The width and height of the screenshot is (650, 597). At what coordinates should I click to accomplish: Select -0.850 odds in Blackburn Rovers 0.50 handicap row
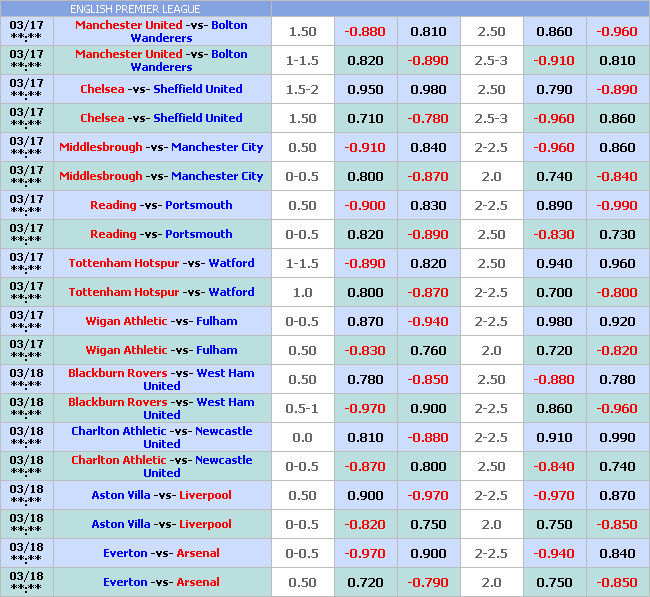tap(428, 379)
